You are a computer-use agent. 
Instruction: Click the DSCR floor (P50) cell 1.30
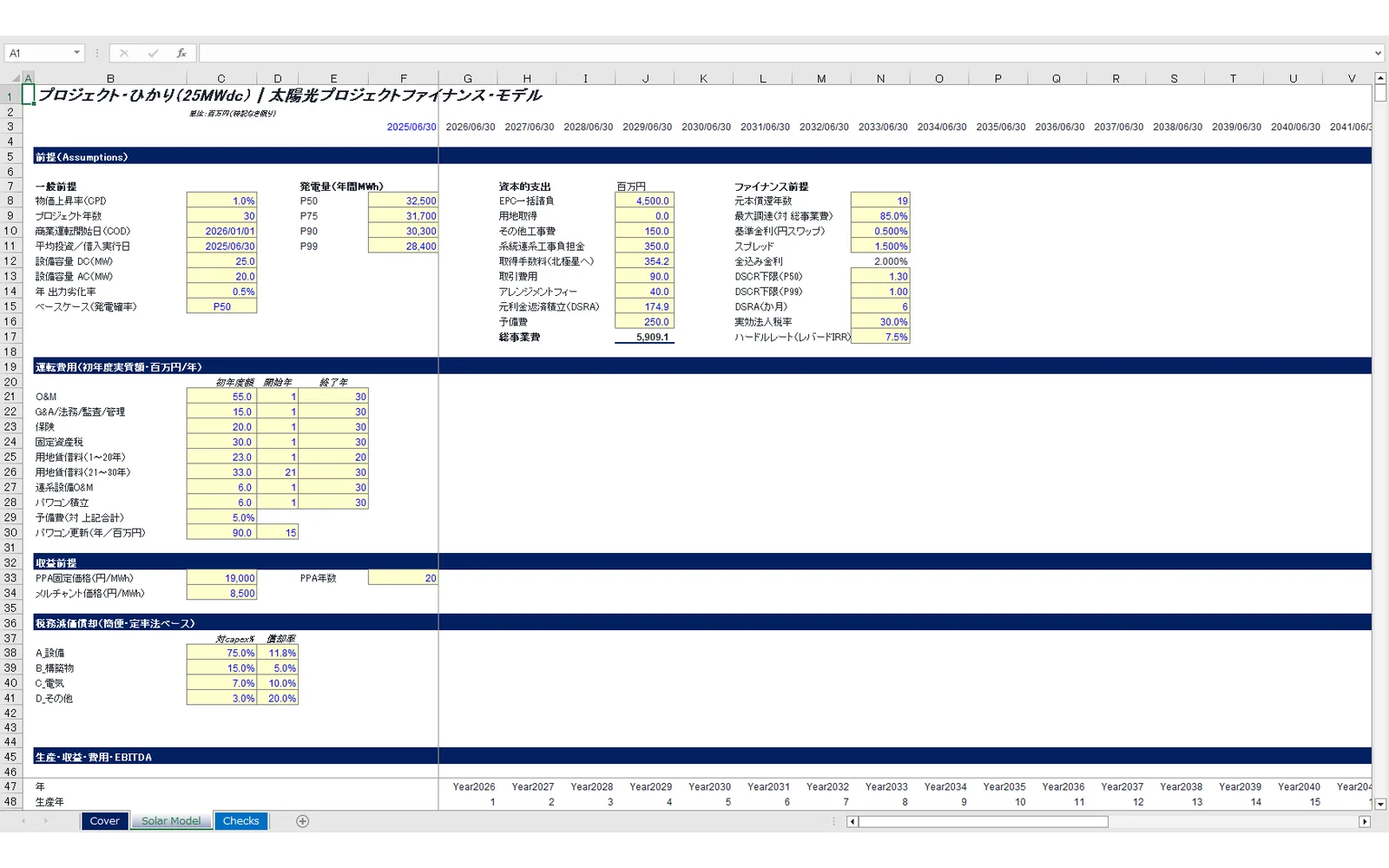pyautogui.click(x=880, y=277)
